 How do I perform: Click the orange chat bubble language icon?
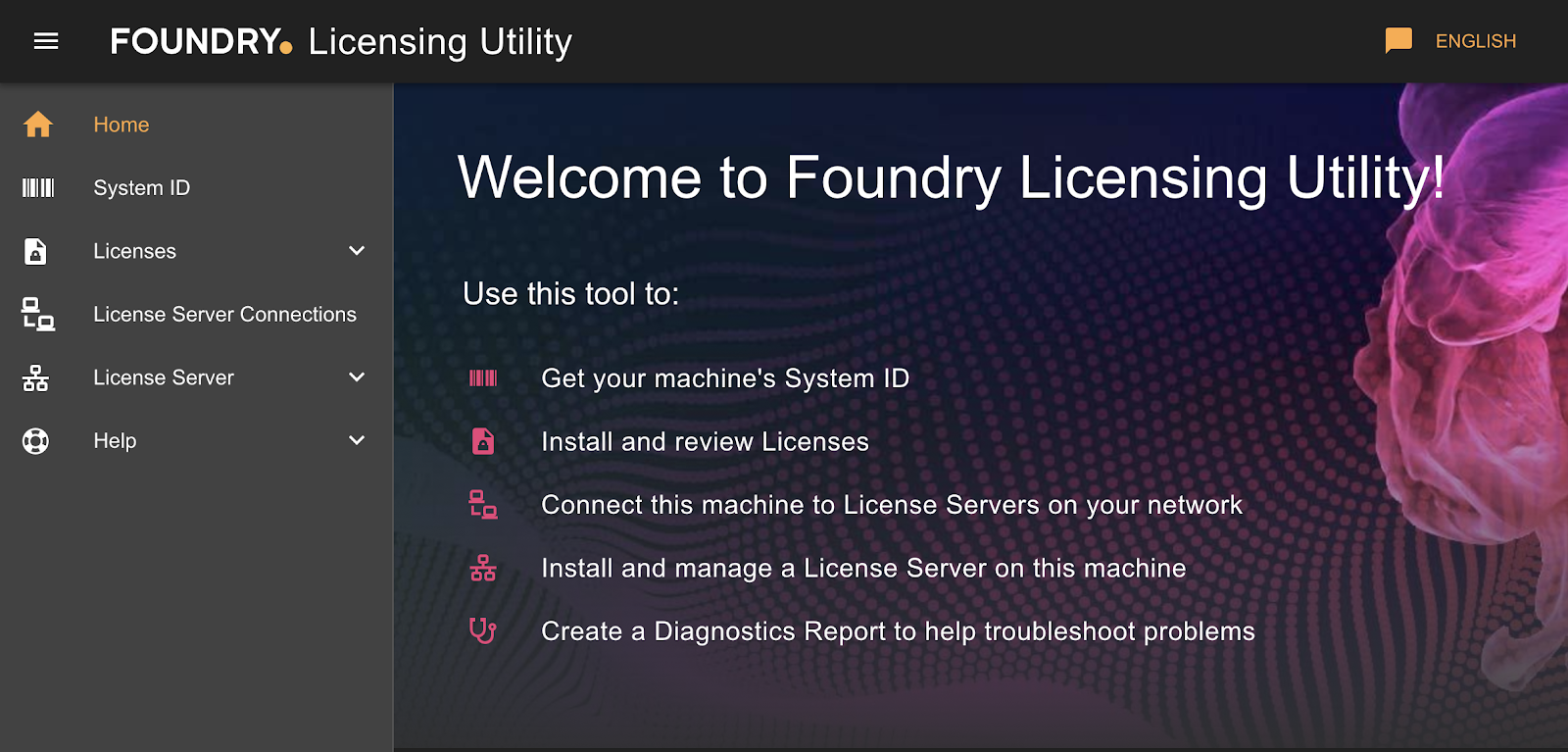tap(1398, 41)
